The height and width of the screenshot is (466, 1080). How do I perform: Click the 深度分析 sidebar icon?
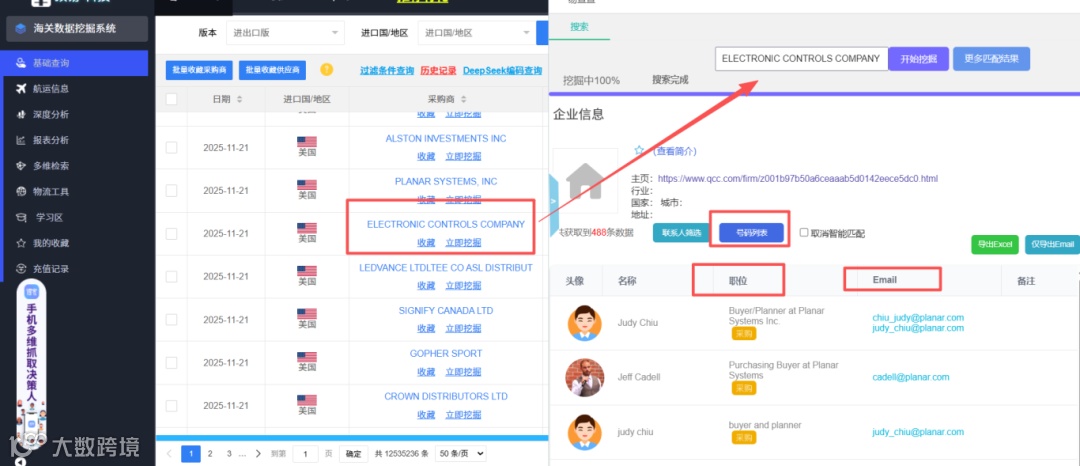[x=21, y=114]
